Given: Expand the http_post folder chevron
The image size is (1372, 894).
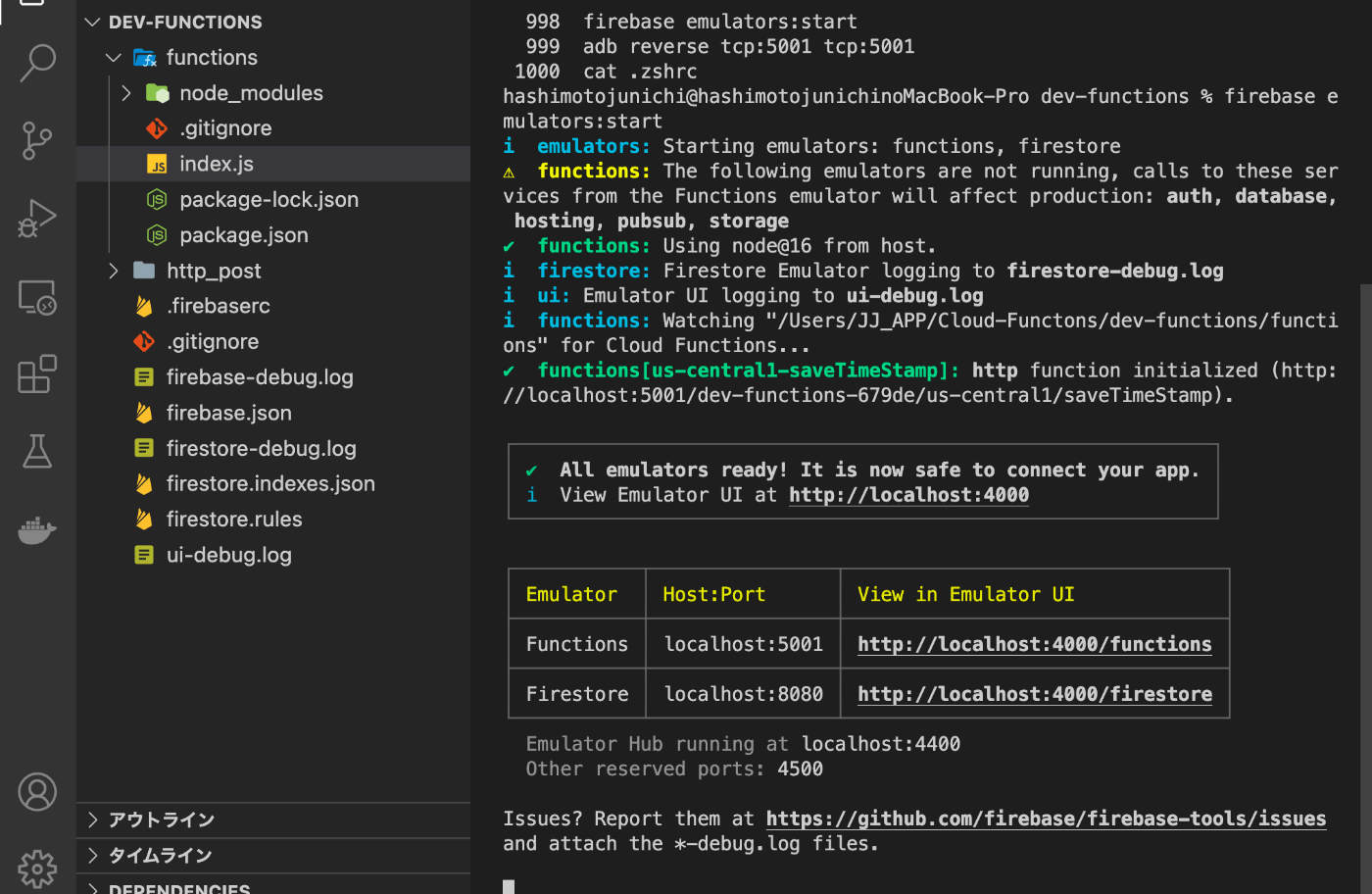Looking at the screenshot, I should click(114, 271).
